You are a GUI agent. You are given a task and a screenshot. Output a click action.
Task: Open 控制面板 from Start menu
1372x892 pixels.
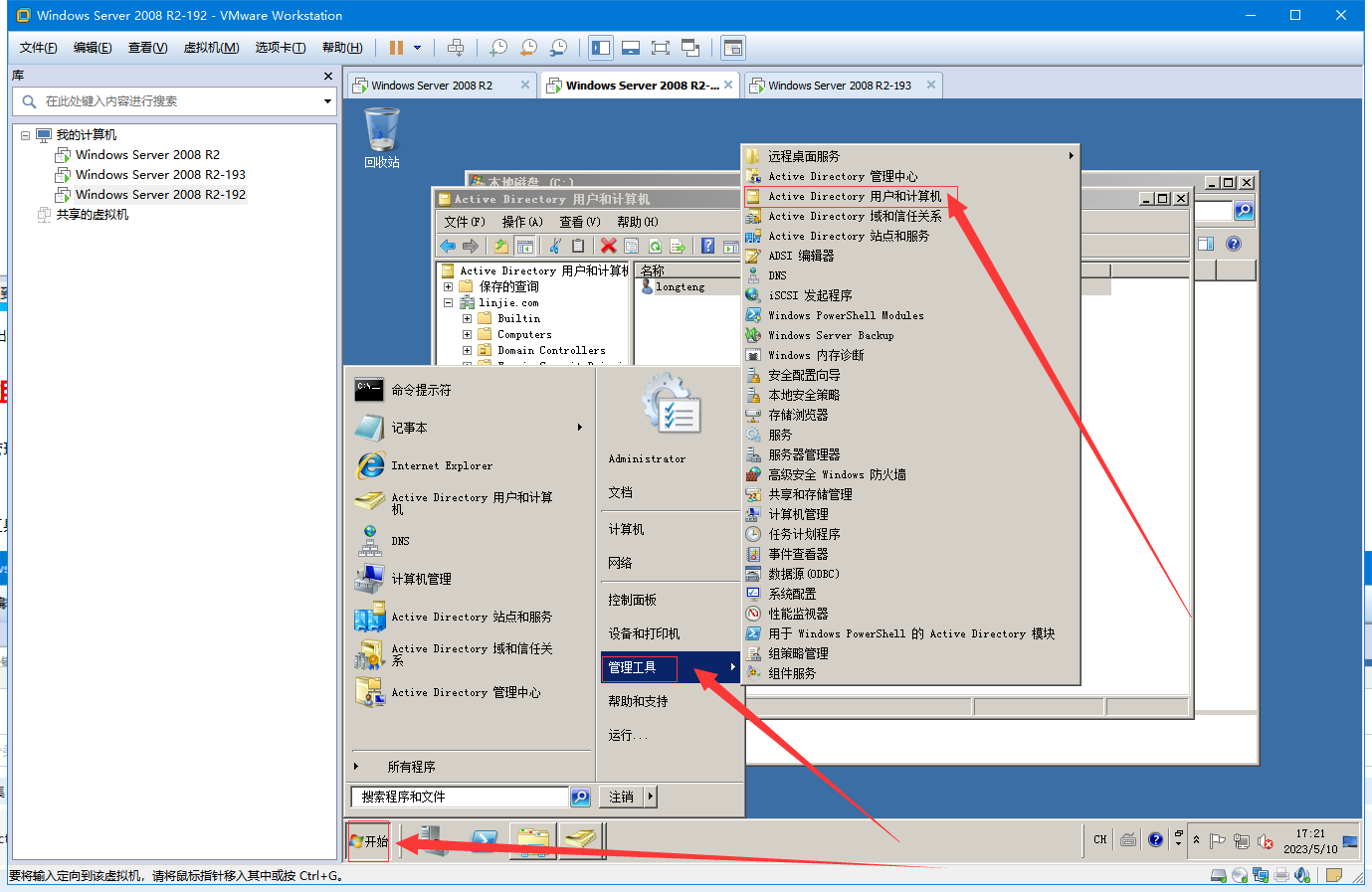tap(633, 600)
